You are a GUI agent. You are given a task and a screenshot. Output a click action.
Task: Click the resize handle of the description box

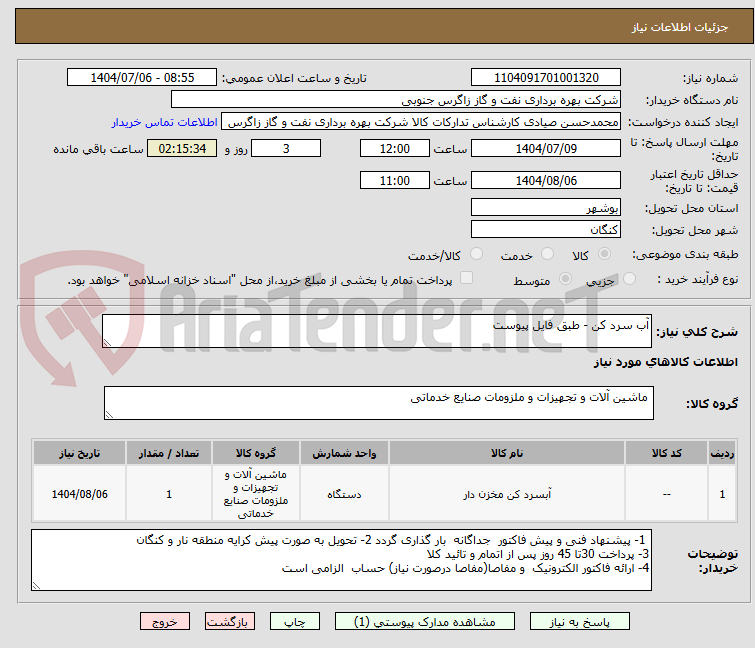click(x=107, y=343)
